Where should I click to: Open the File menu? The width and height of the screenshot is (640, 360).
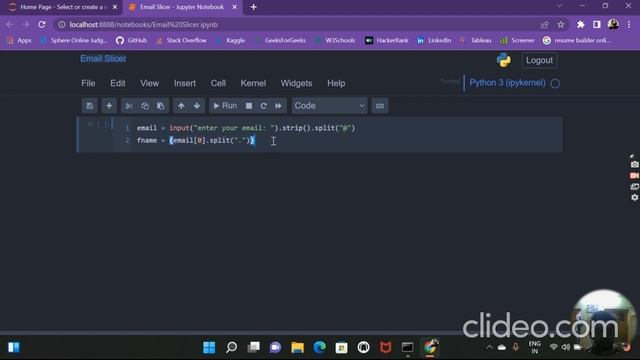[88, 83]
